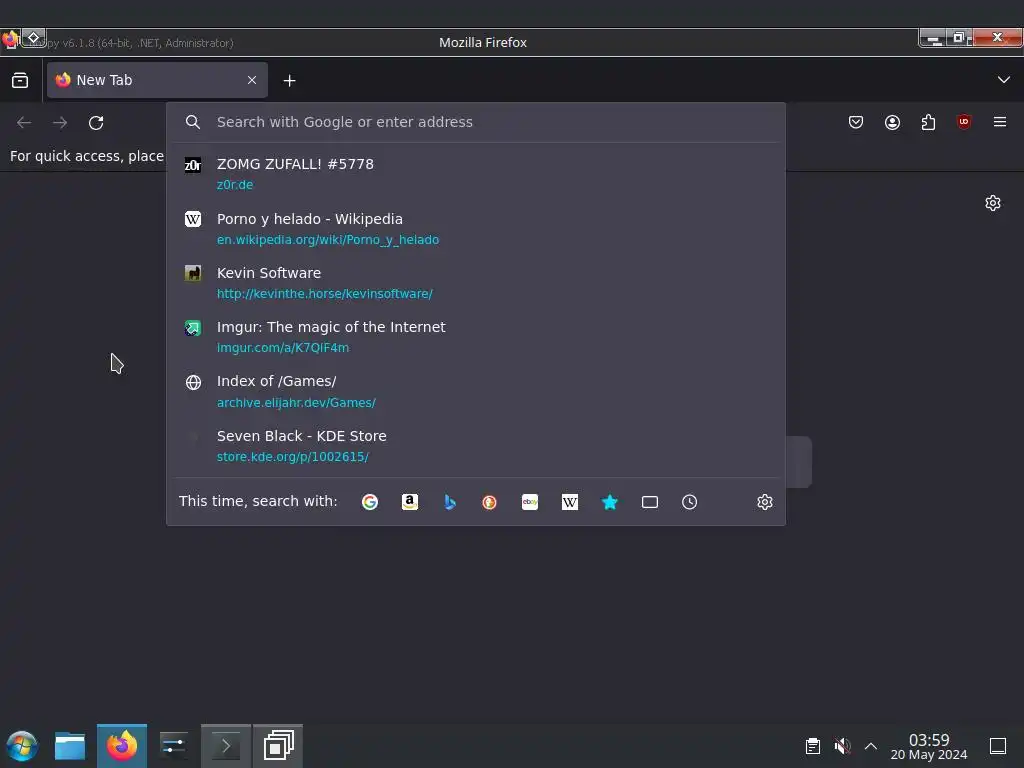Open the Extensions puzzle icon
Viewport: 1024px width, 768px height.
pyautogui.click(x=928, y=122)
